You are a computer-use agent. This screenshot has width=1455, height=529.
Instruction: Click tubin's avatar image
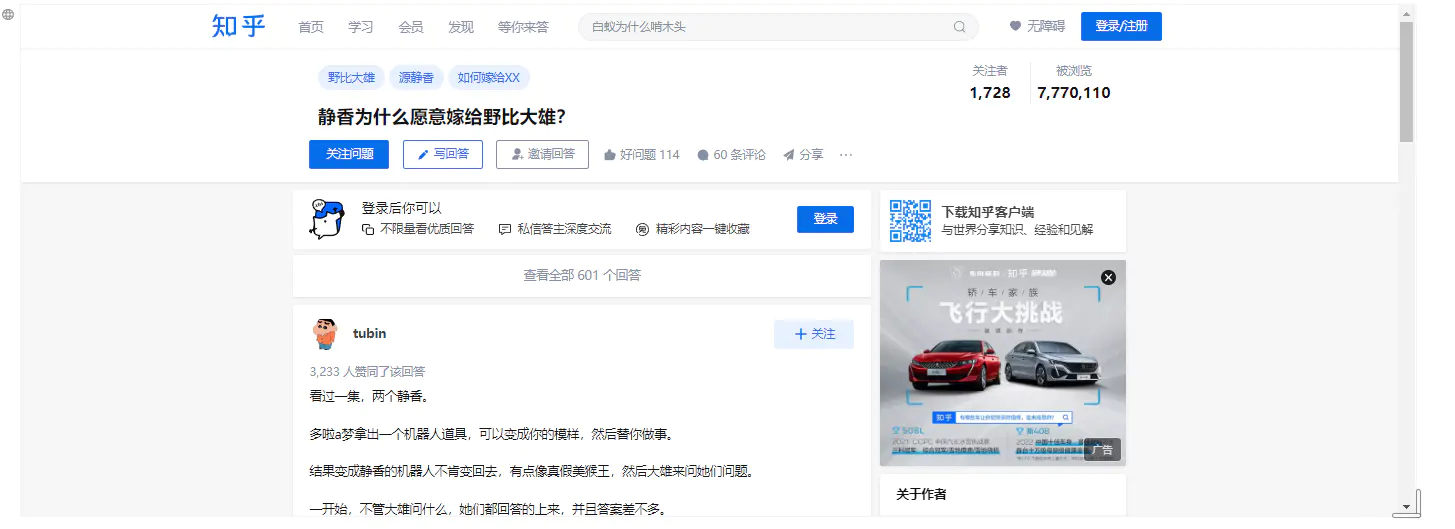click(x=325, y=334)
